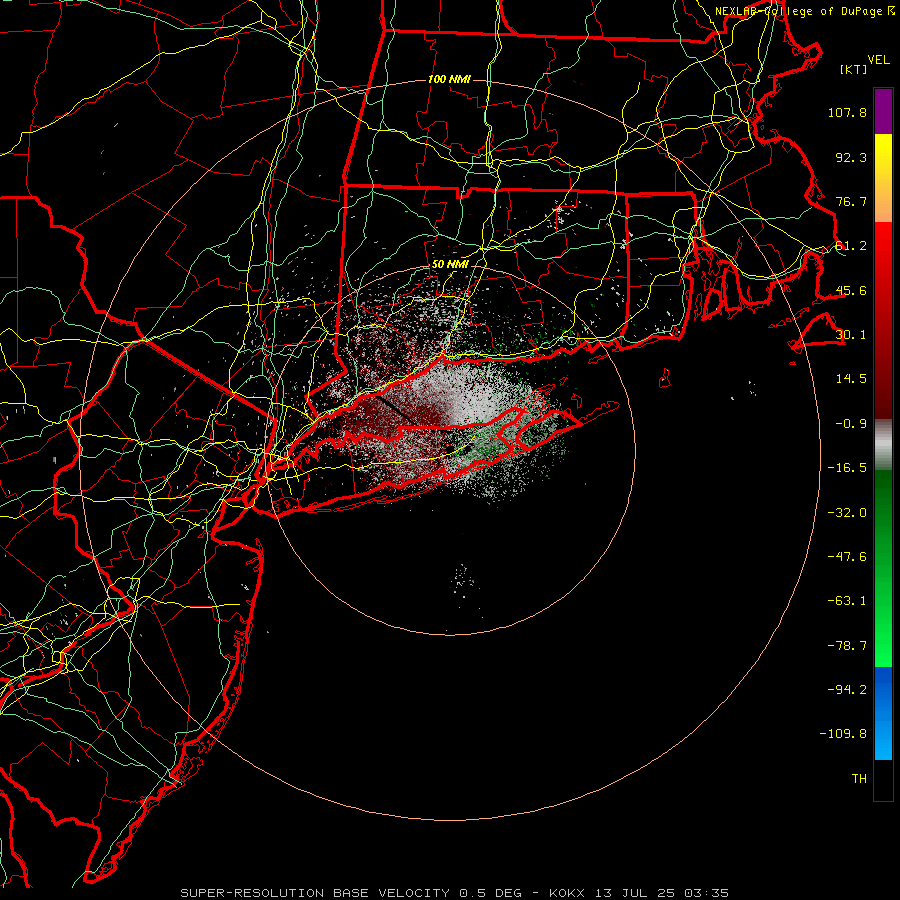Select the -109.8 scale value
Image resolution: width=900 pixels, height=900 pixels.
click(844, 734)
